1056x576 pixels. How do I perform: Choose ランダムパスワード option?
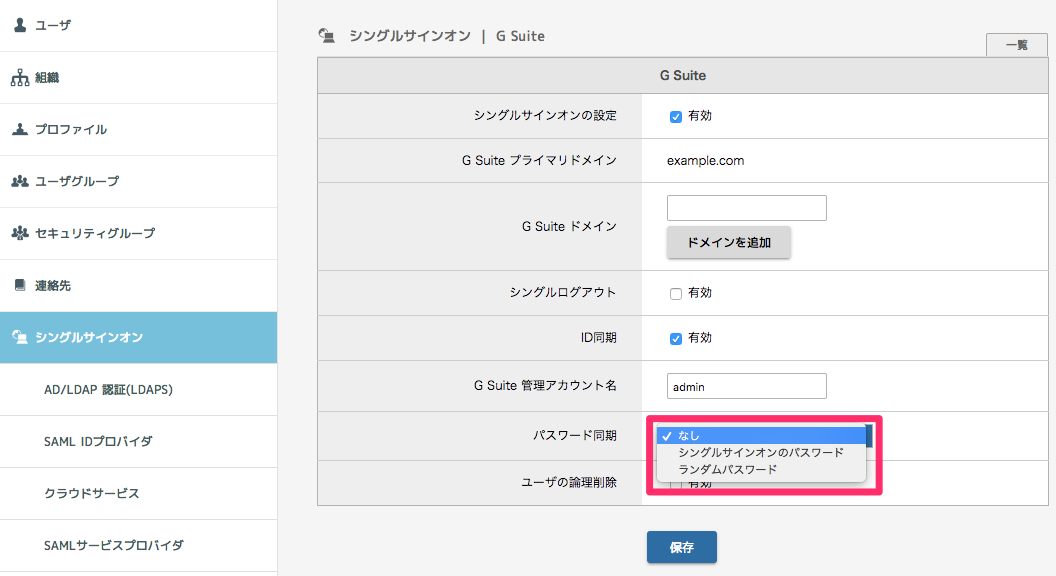click(761, 470)
